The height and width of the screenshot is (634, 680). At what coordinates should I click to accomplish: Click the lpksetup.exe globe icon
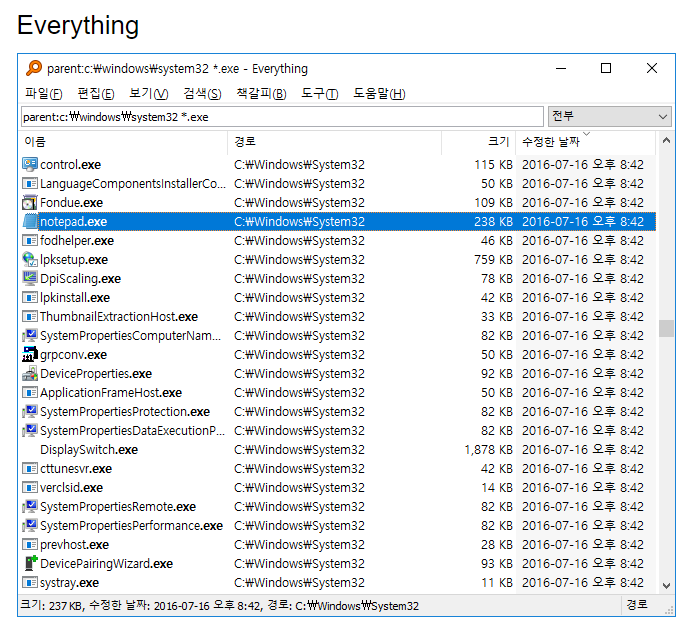click(x=30, y=259)
